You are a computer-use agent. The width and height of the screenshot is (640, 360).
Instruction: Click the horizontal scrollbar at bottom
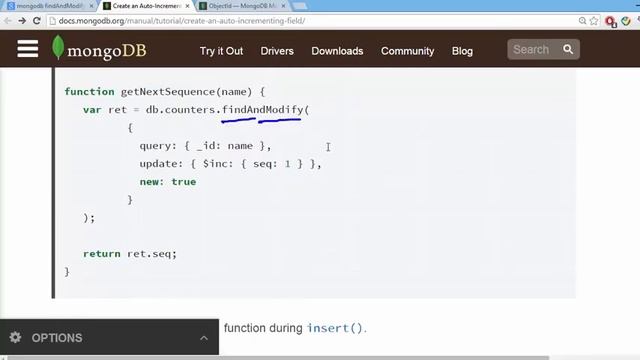278,358
